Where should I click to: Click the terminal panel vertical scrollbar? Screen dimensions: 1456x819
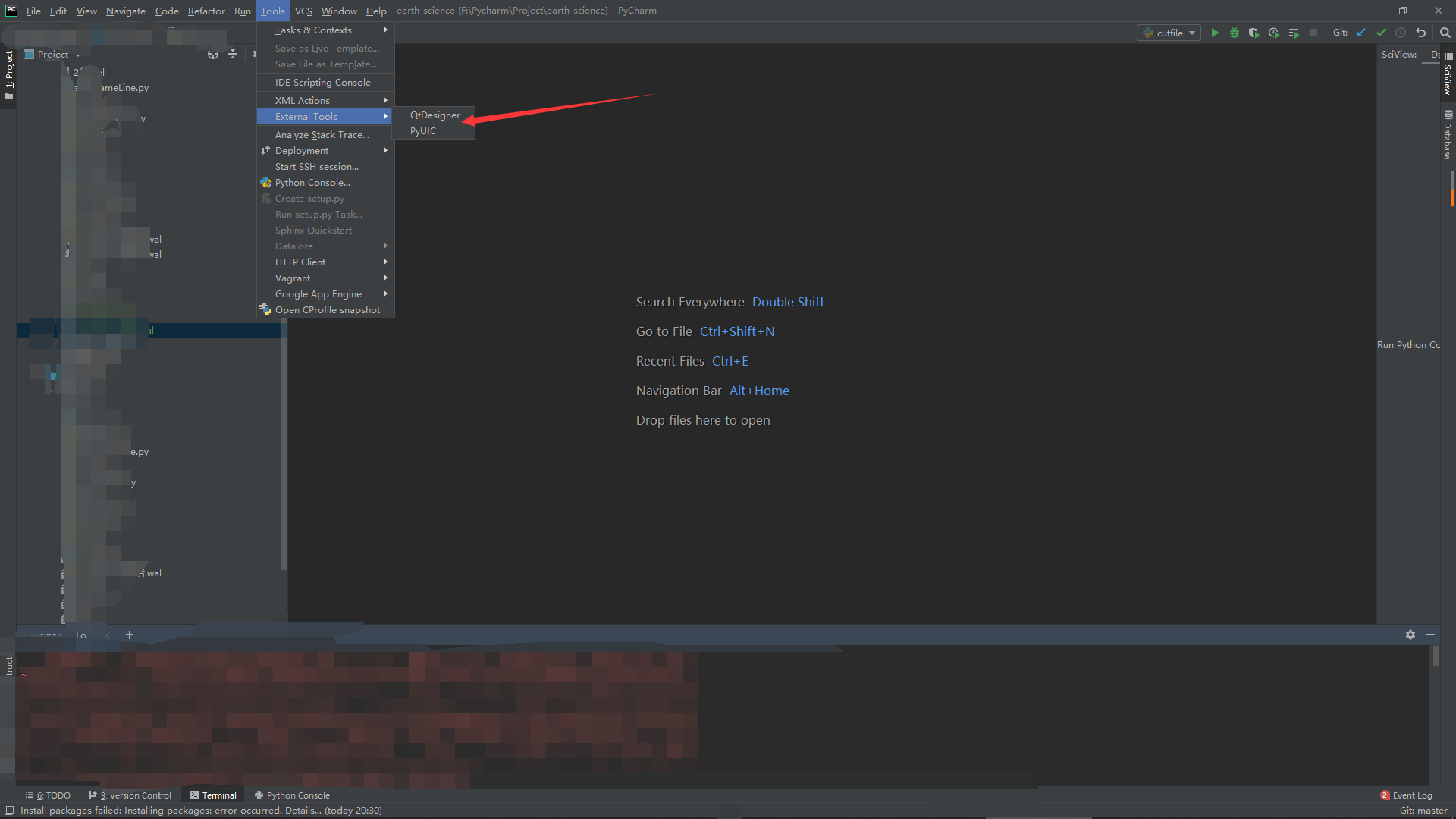pos(1436,657)
